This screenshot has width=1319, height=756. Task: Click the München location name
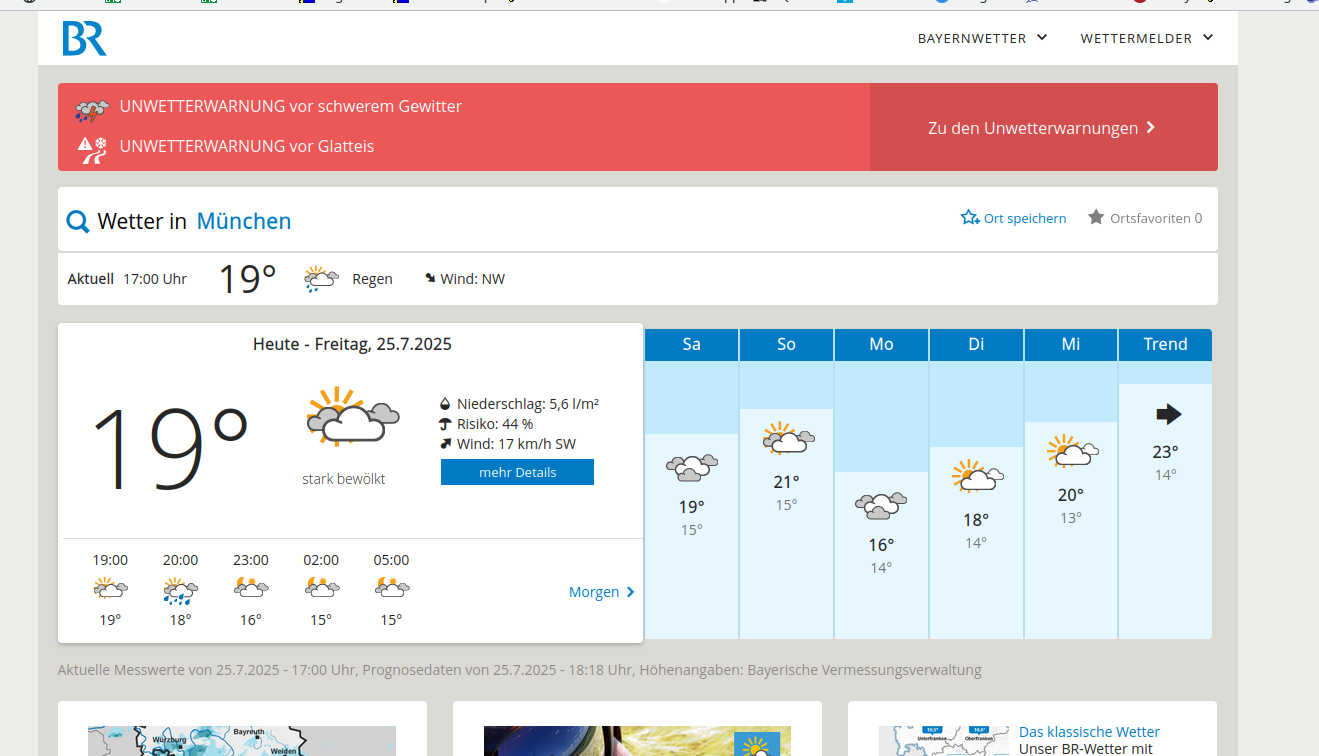pyautogui.click(x=244, y=221)
